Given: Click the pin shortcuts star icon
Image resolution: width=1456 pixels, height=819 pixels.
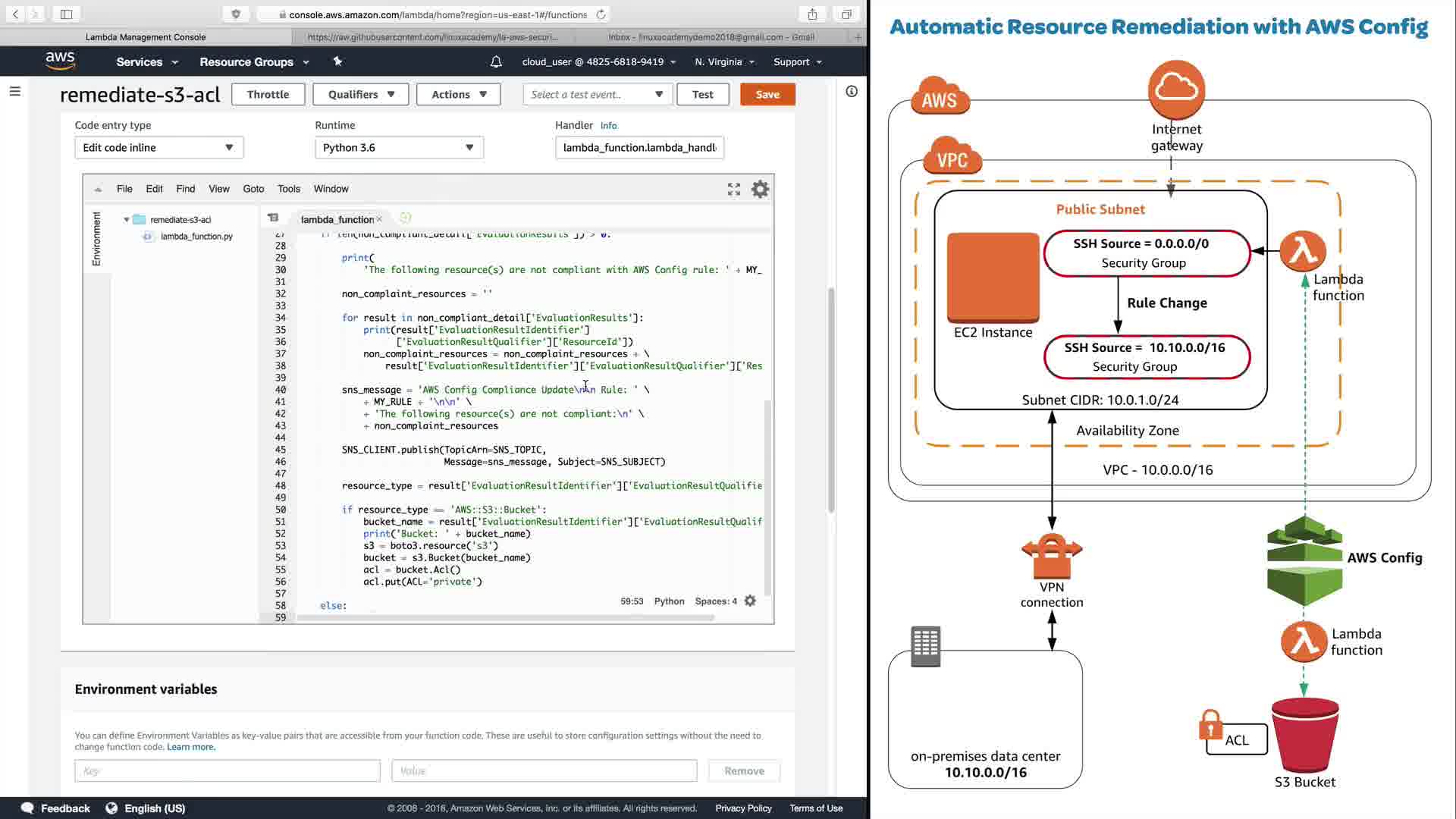Looking at the screenshot, I should [337, 61].
